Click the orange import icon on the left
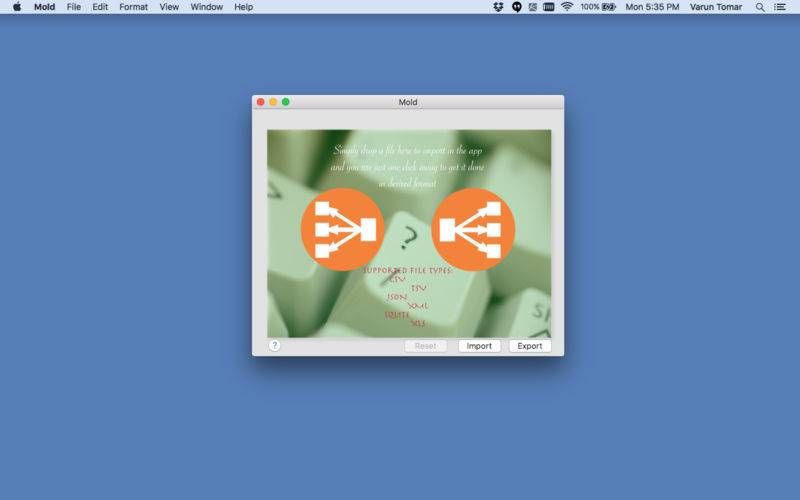The width and height of the screenshot is (800, 500). coord(342,230)
